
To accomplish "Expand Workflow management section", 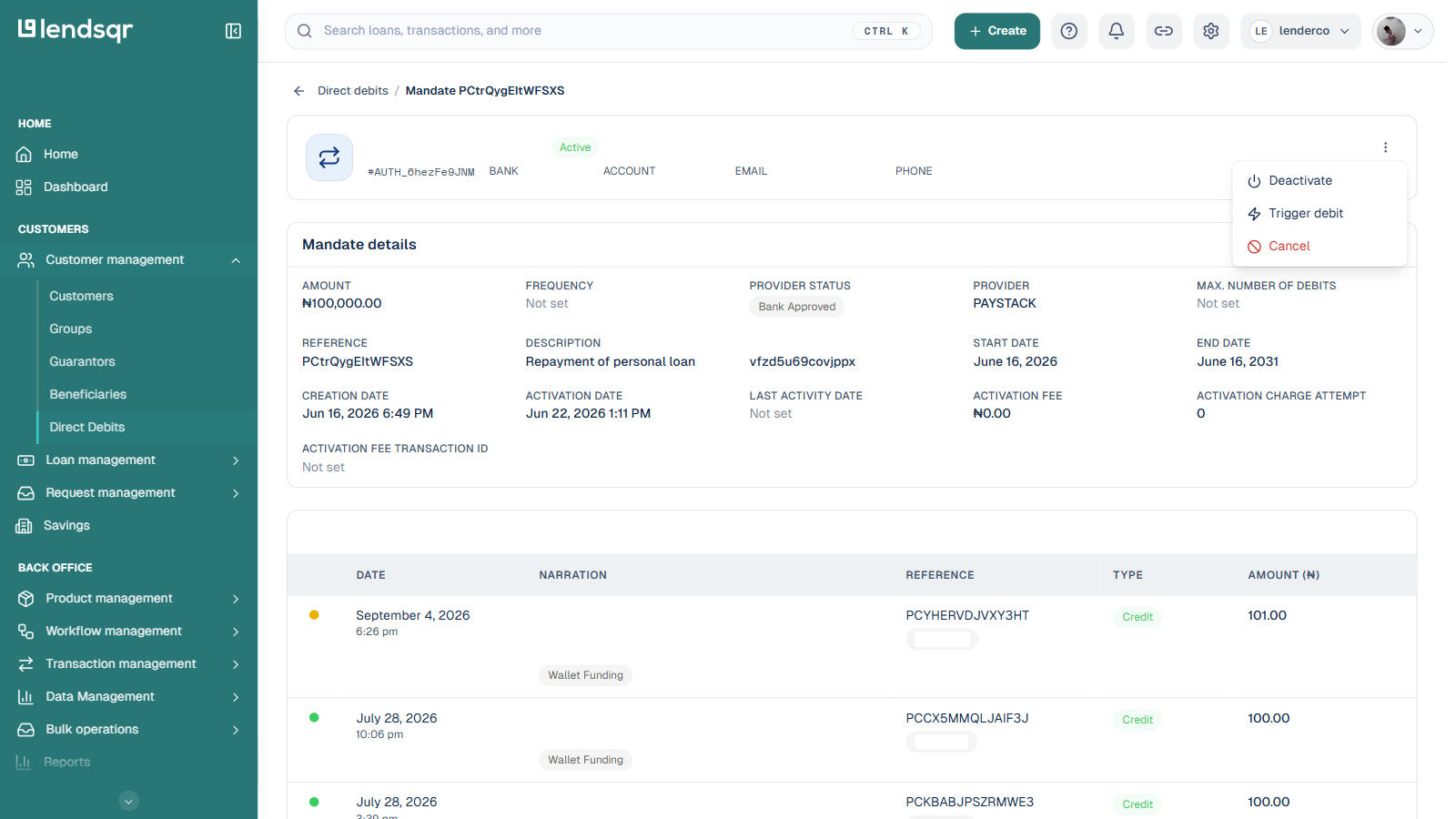I will [x=128, y=632].
